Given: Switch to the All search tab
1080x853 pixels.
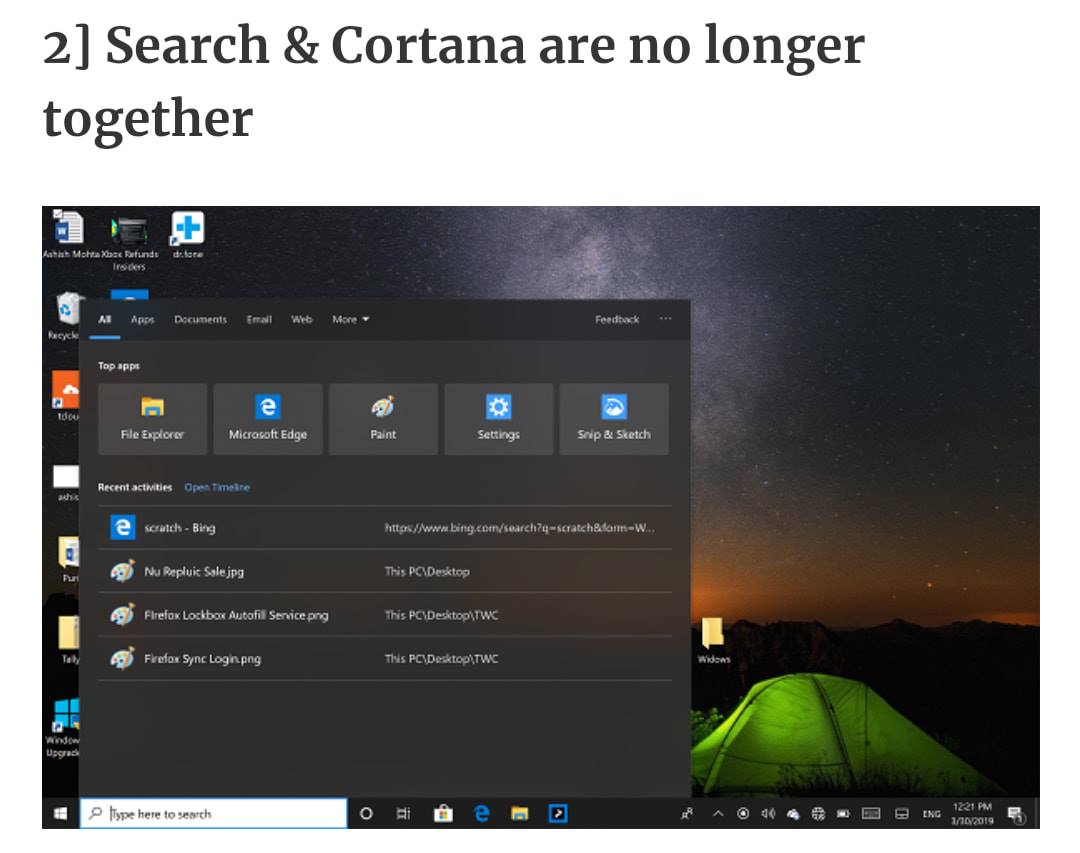Looking at the screenshot, I should point(105,319).
